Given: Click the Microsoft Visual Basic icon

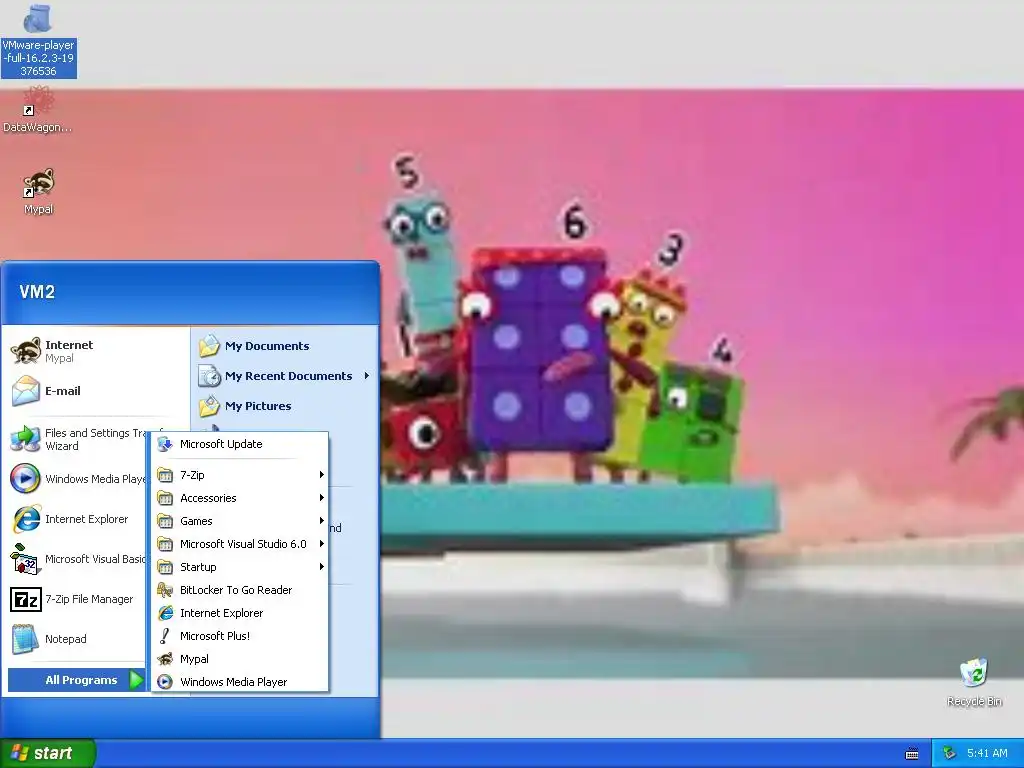Looking at the screenshot, I should (x=25, y=559).
